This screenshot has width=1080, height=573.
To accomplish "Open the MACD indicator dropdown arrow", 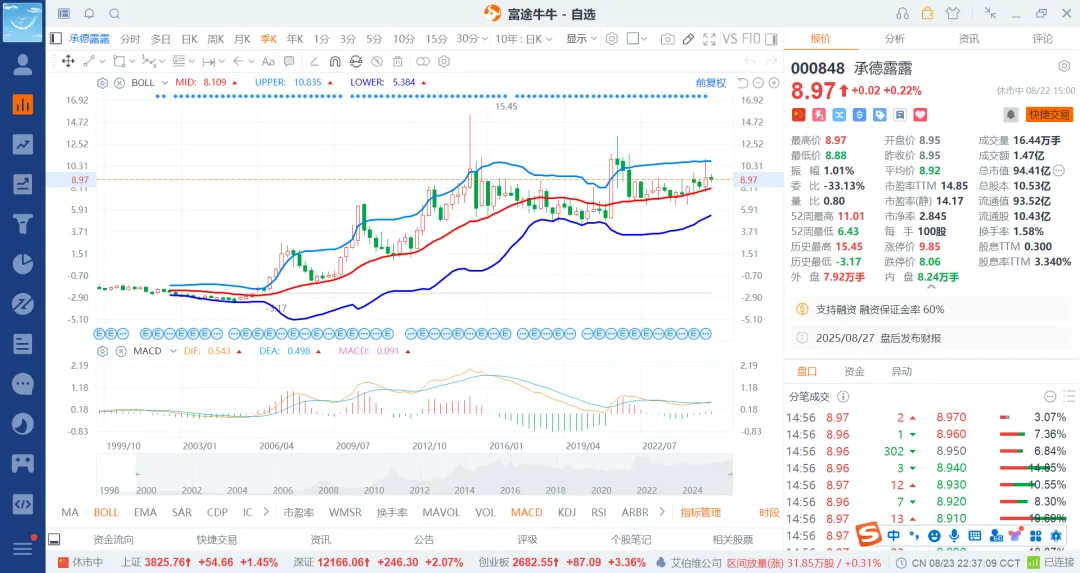I will 173,351.
